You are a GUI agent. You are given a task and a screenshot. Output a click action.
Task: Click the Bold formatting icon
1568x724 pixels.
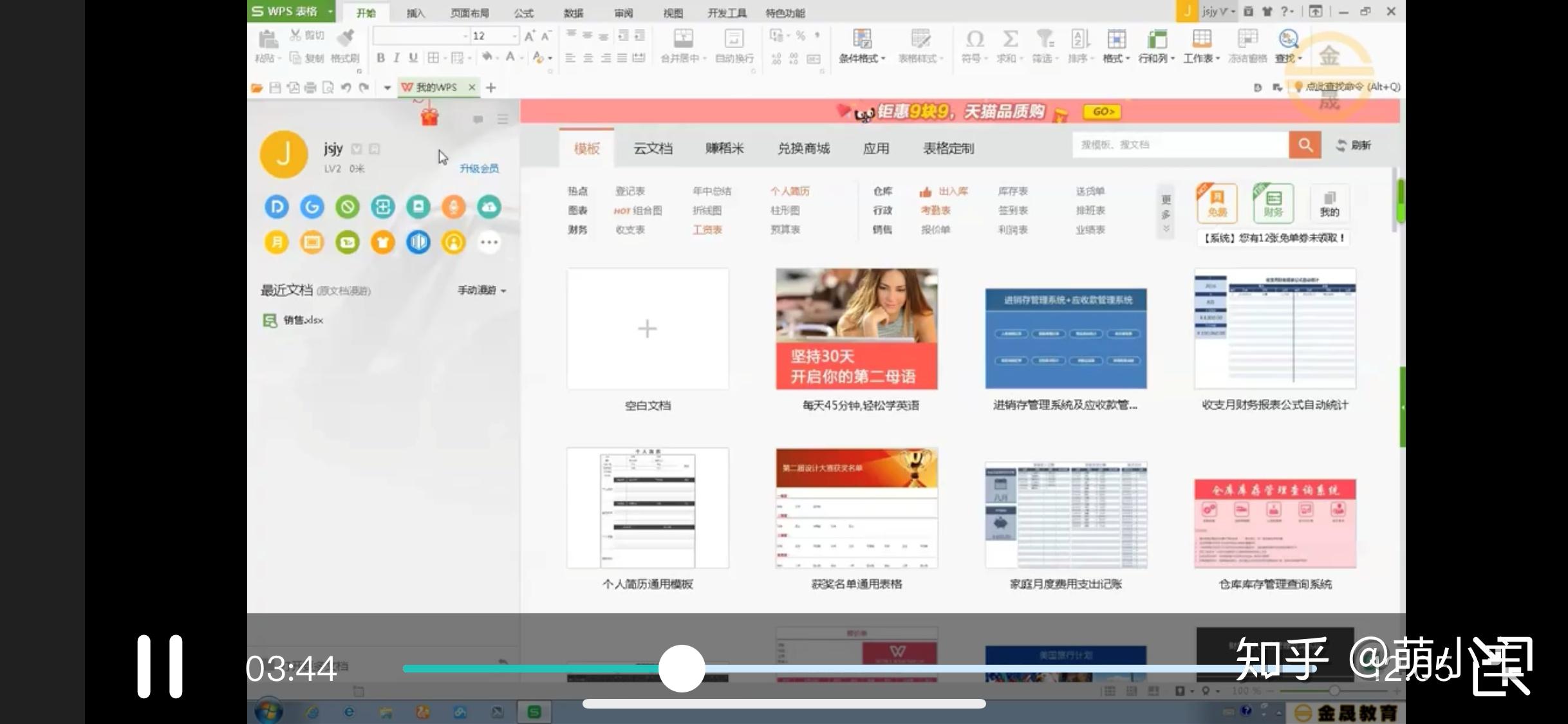(380, 58)
